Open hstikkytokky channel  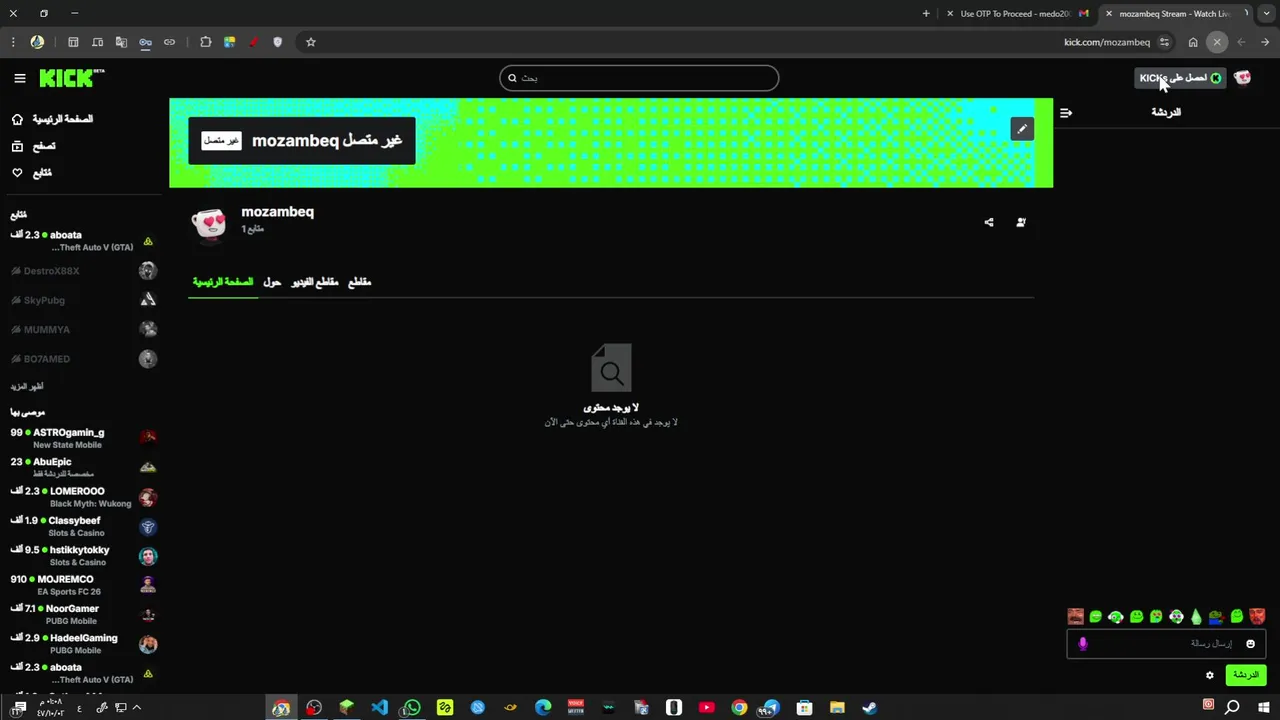(84, 556)
